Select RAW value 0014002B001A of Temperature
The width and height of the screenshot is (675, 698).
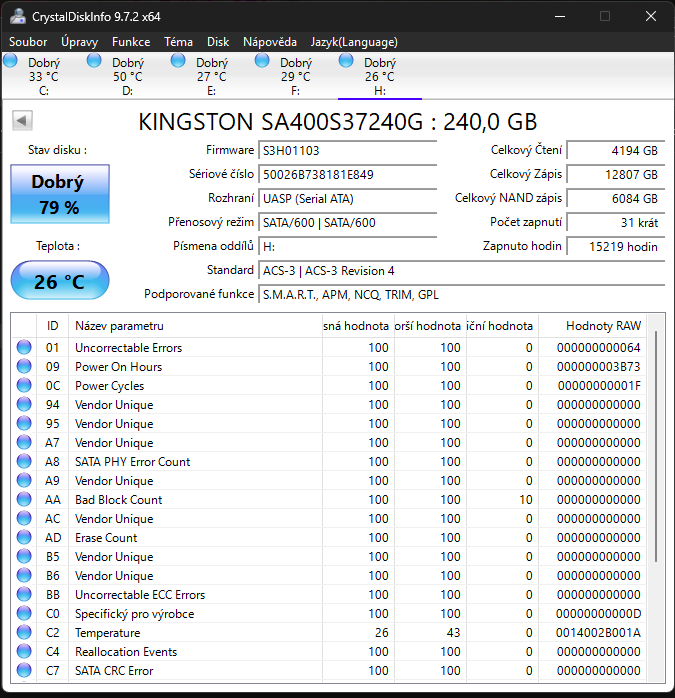(598, 633)
